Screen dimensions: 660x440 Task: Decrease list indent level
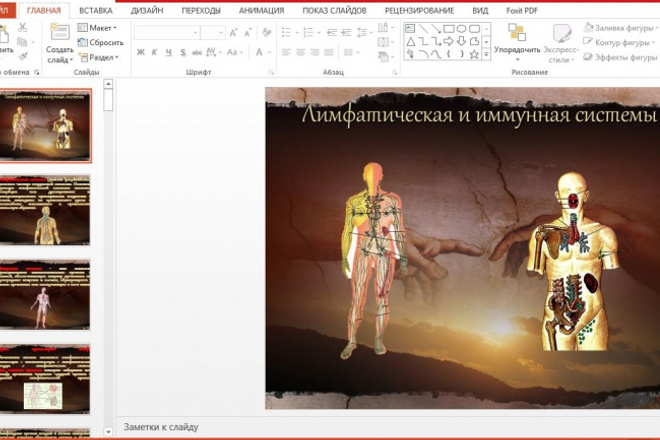tap(332, 32)
